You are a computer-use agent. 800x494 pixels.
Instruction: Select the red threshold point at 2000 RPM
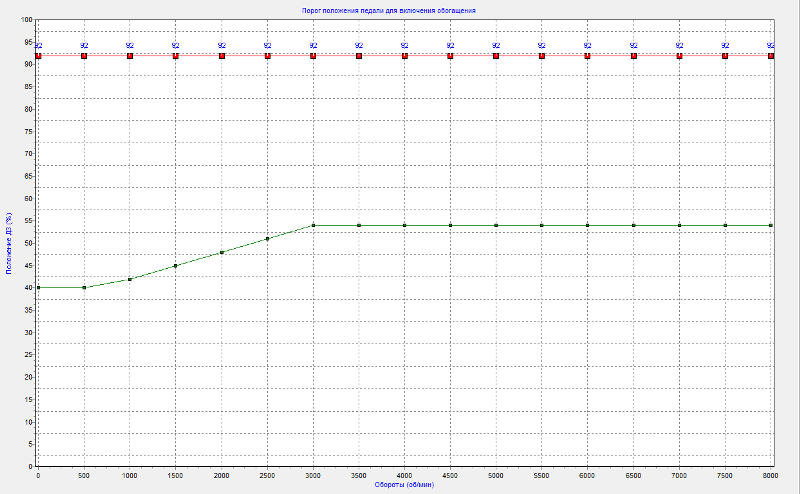(x=222, y=56)
